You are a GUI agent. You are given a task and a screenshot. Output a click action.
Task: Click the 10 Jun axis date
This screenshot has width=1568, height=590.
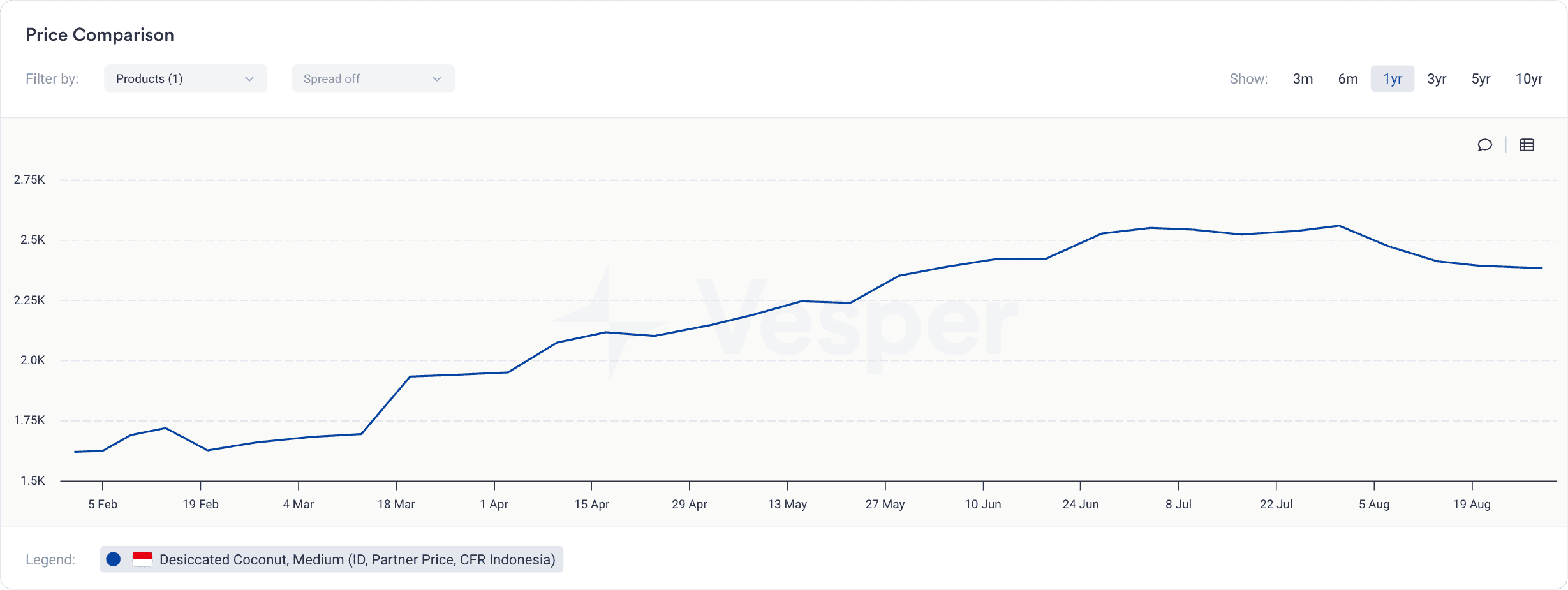click(x=983, y=504)
